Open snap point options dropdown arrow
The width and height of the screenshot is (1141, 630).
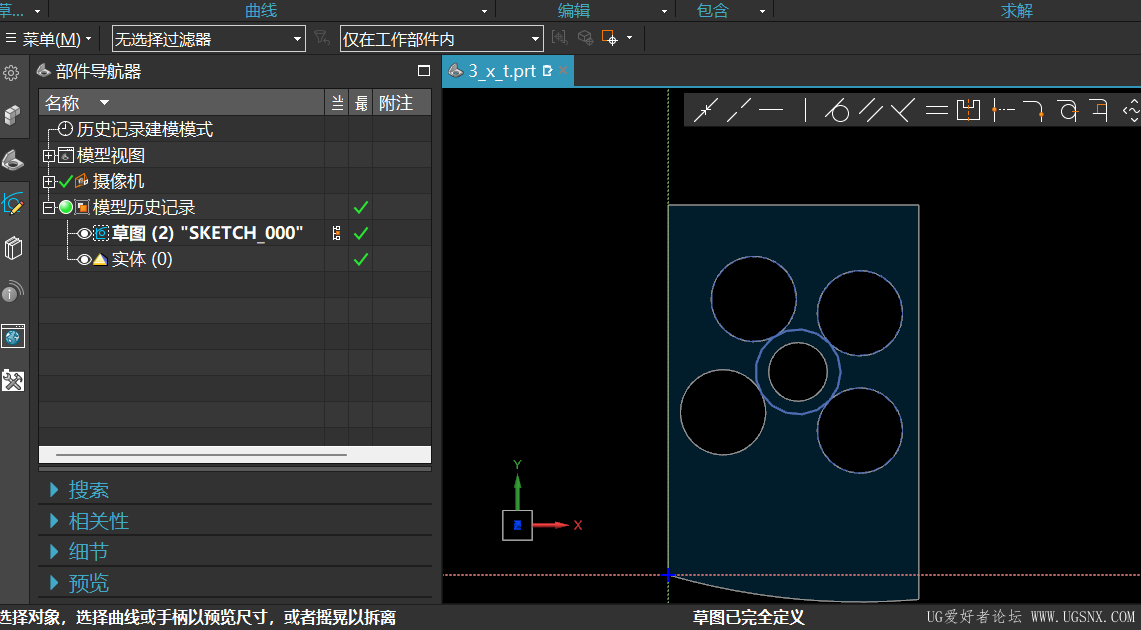[x=629, y=38]
